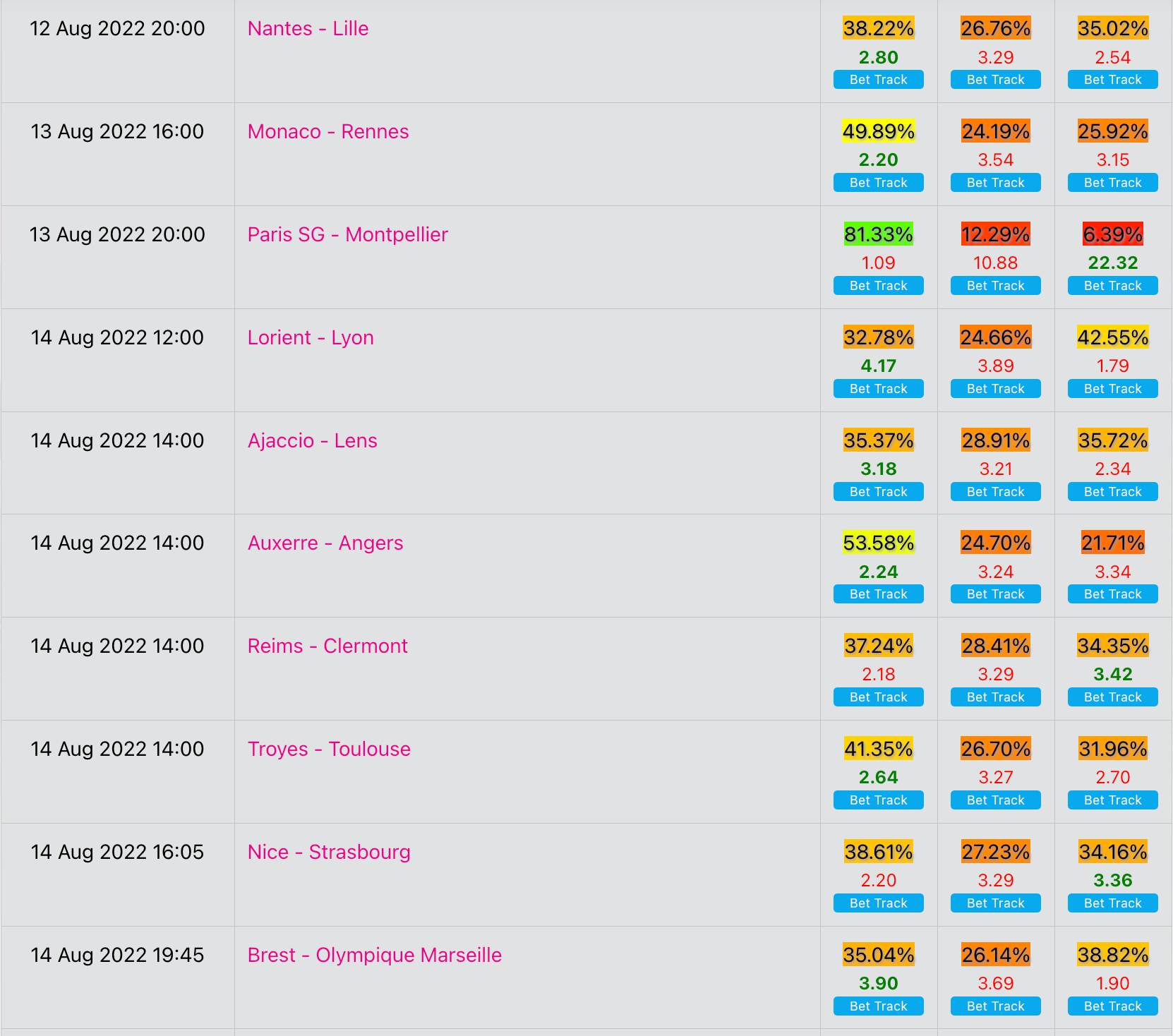1173x1036 pixels.
Task: Click Bet Track under Paris SG draw odds 10.88
Action: (996, 286)
